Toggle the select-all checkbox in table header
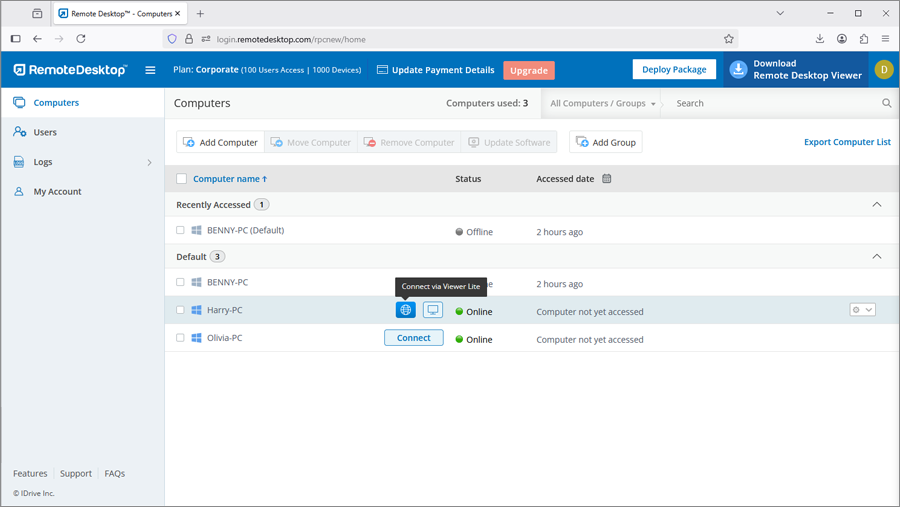 click(x=181, y=179)
